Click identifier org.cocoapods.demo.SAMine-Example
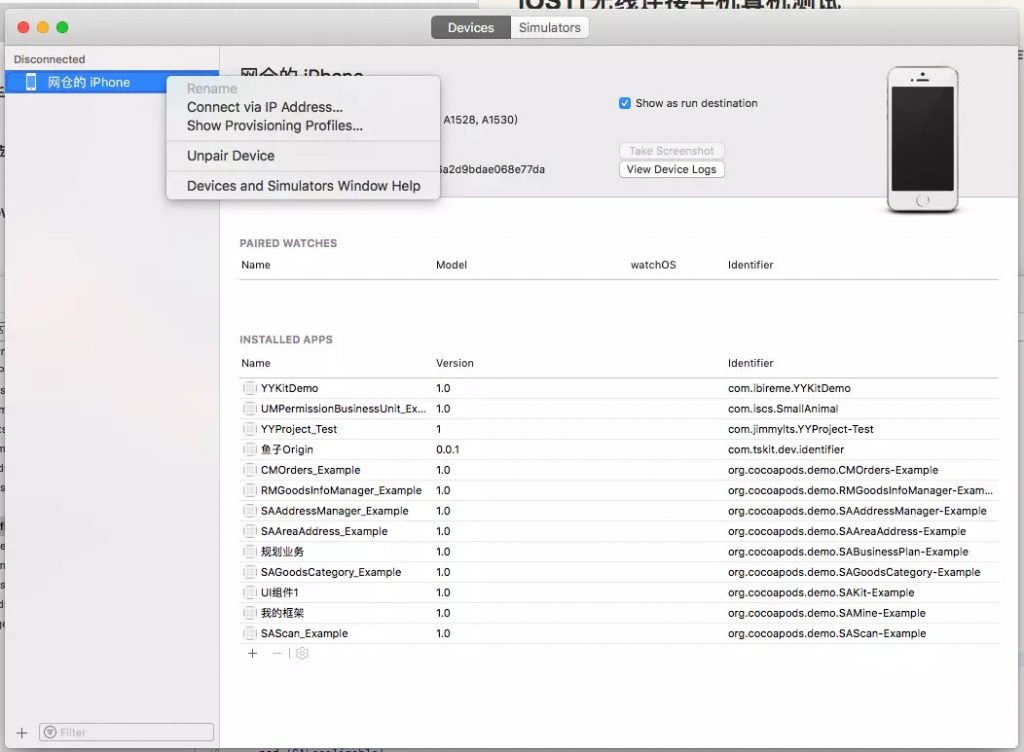 [827, 613]
